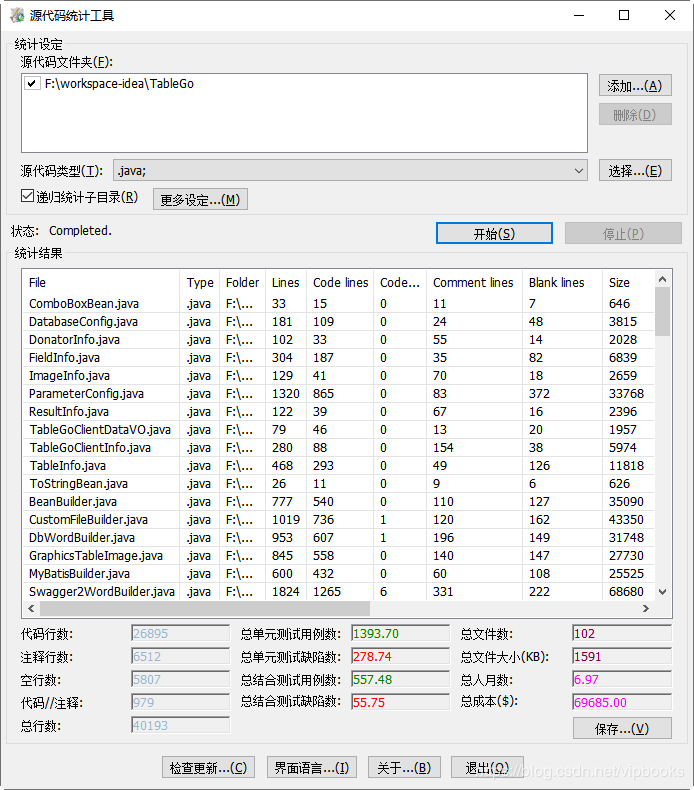Select the BeanBuilder.java row
This screenshot has width=694, height=790.
pyautogui.click(x=338, y=502)
